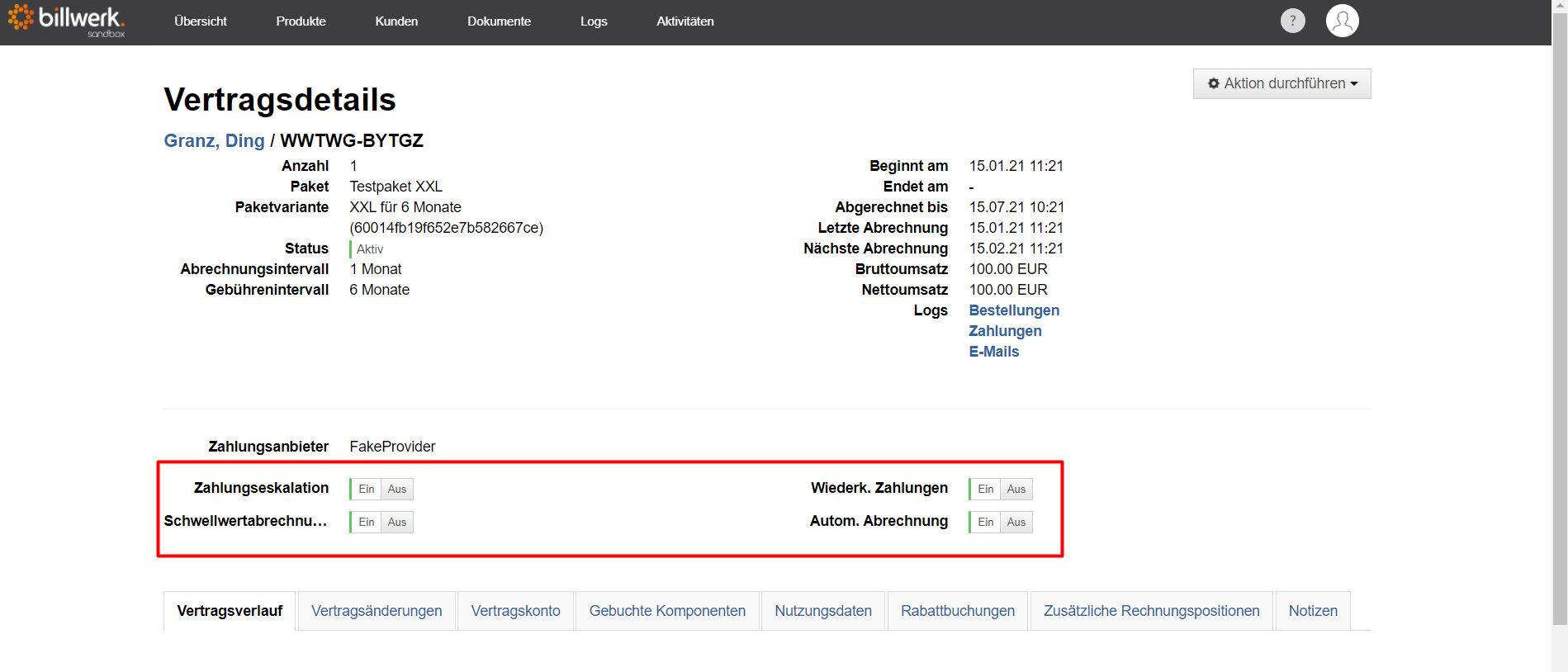This screenshot has width=1568, height=672.
Task: Click contract ID WWTWG-BYTGZ
Action: click(x=352, y=140)
